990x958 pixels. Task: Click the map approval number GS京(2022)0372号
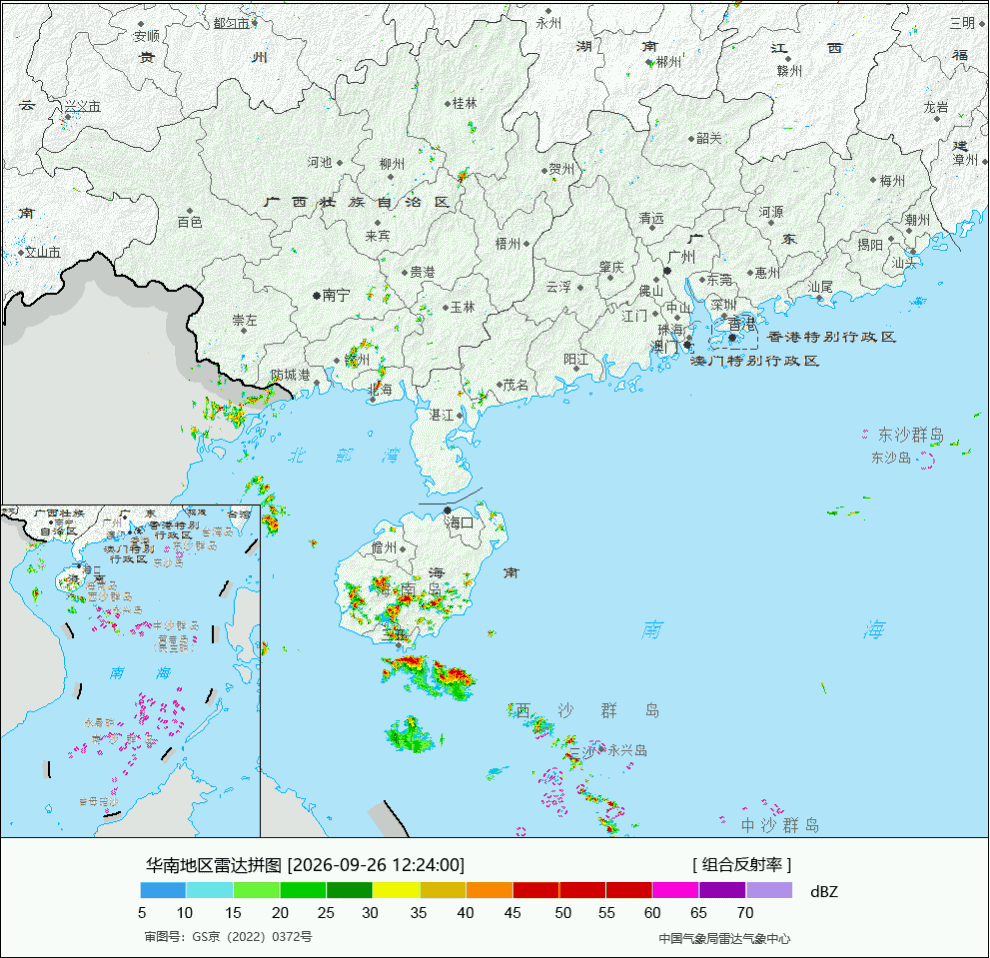[x=228, y=937]
